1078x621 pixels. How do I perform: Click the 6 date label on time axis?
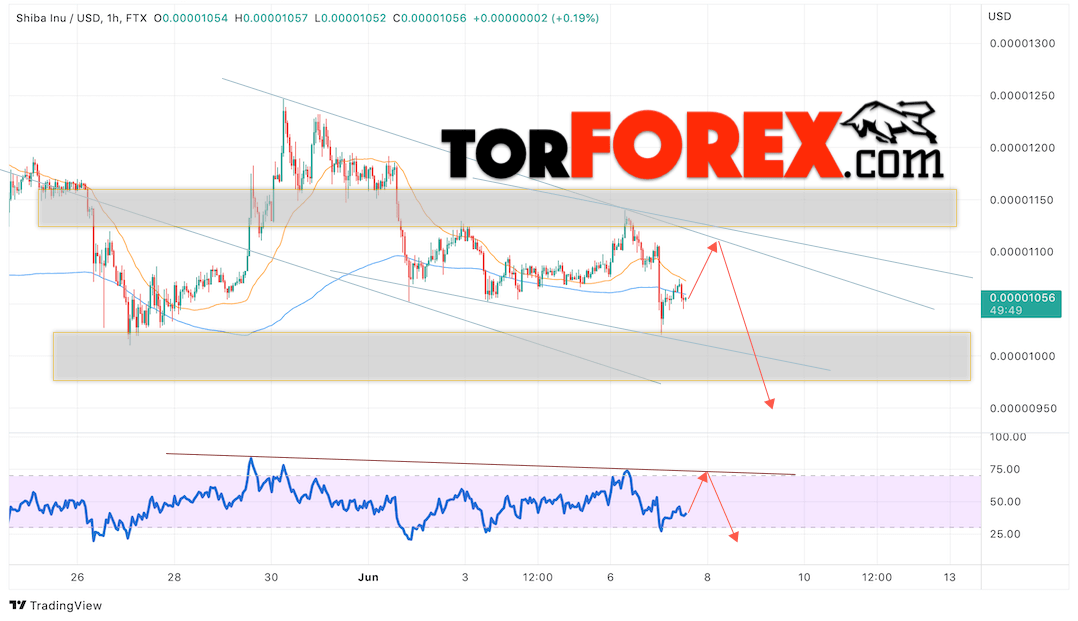click(x=610, y=577)
